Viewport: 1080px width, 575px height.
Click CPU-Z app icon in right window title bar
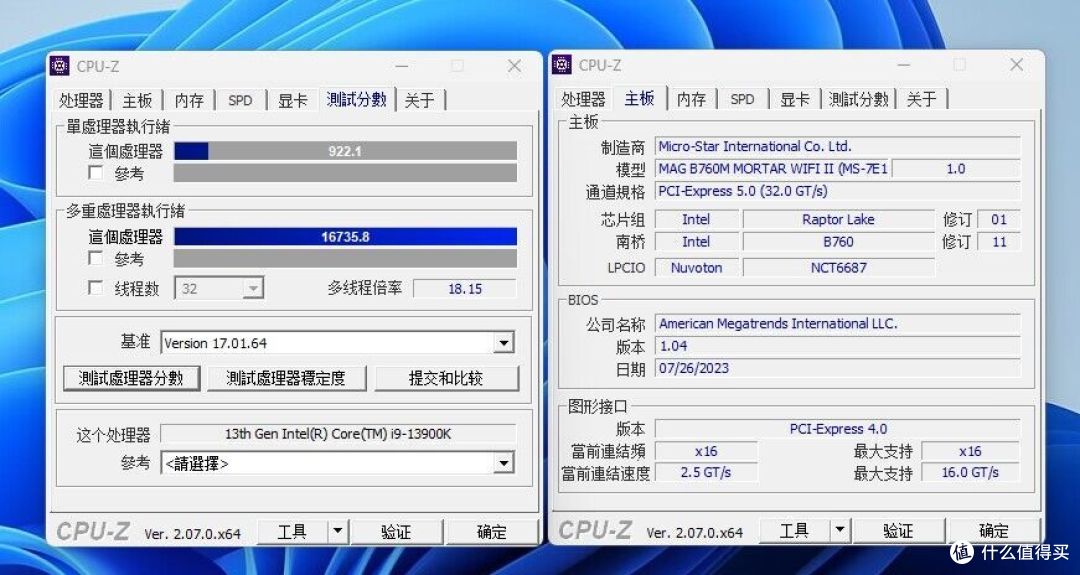coord(562,64)
